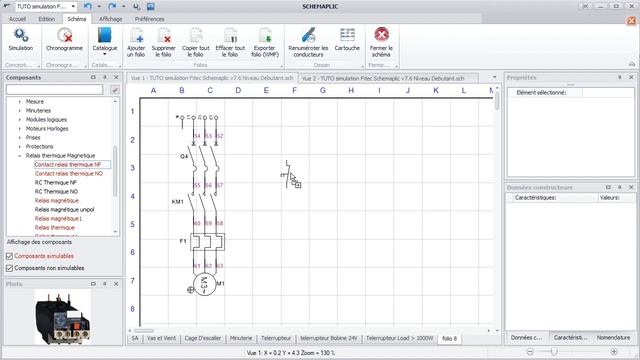Toggle Composants non simulables checkbox
The image size is (640, 360).
[x=9, y=268]
